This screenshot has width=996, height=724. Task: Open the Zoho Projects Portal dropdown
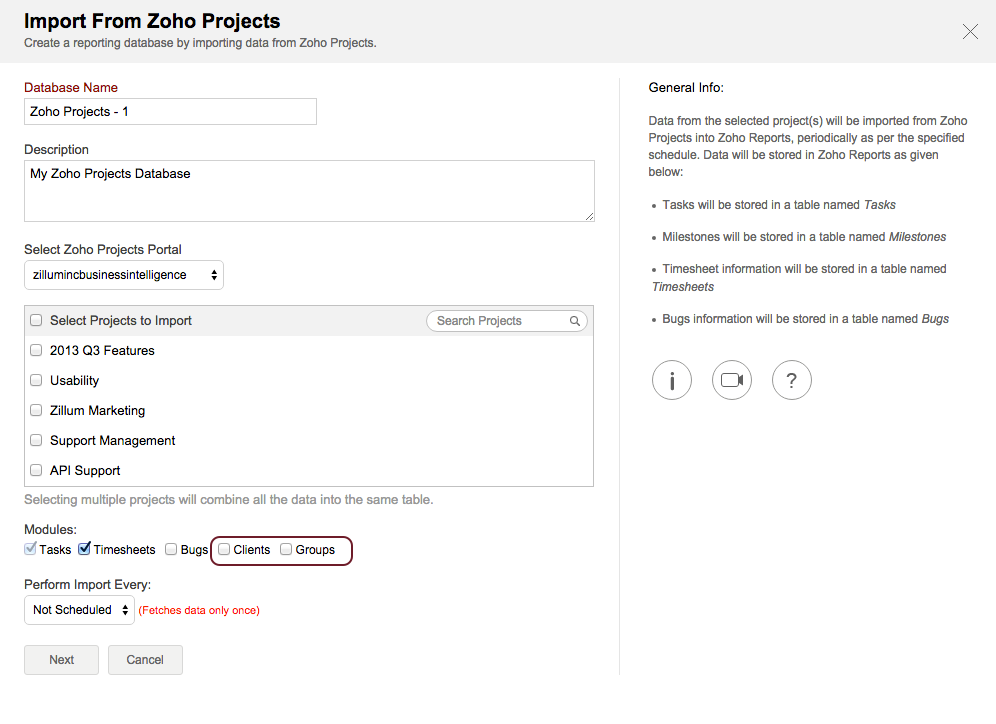(x=123, y=275)
